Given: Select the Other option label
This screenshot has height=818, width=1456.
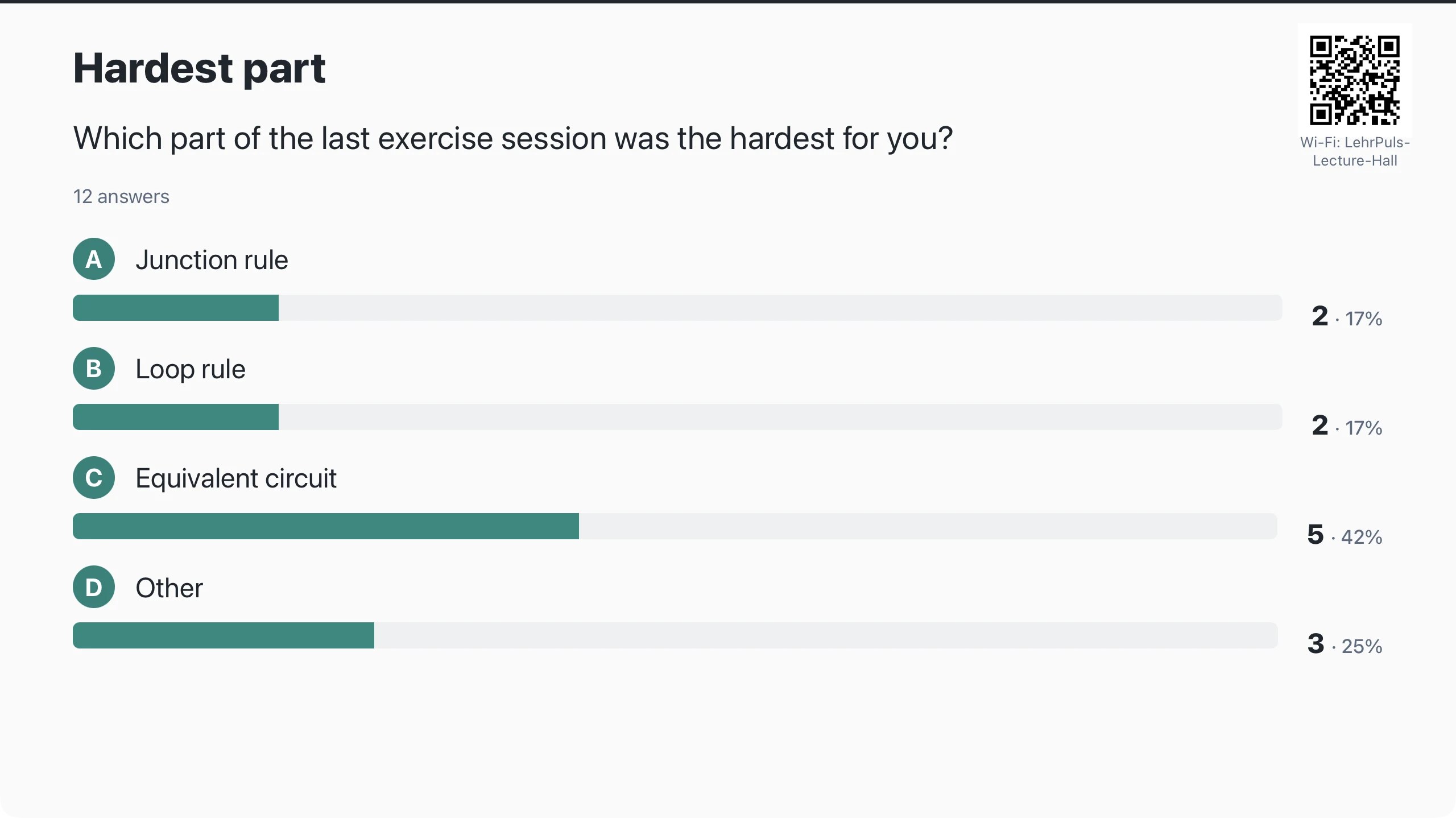Looking at the screenshot, I should (169, 588).
